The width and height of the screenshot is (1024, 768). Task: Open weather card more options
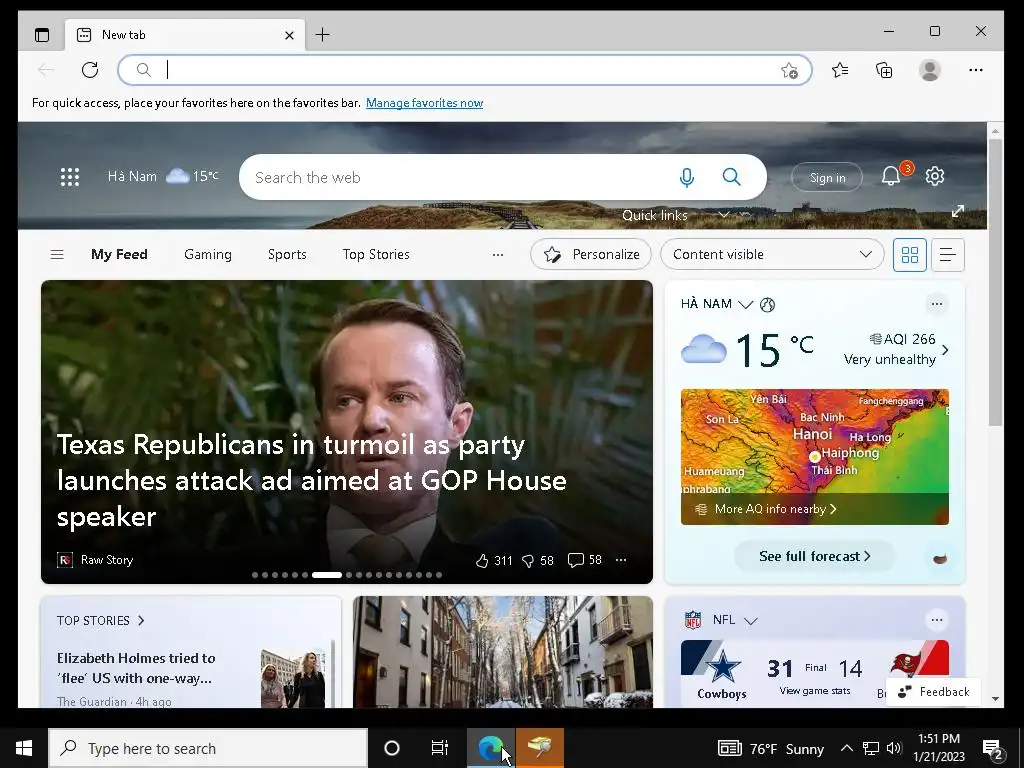pos(936,304)
